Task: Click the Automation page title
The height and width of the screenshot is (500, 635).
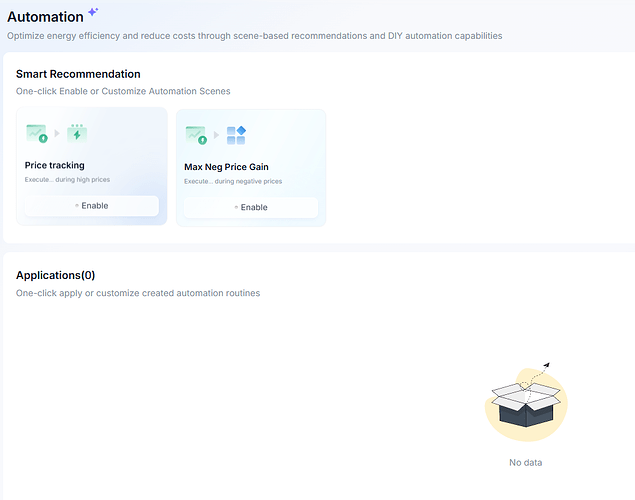Action: pos(45,17)
